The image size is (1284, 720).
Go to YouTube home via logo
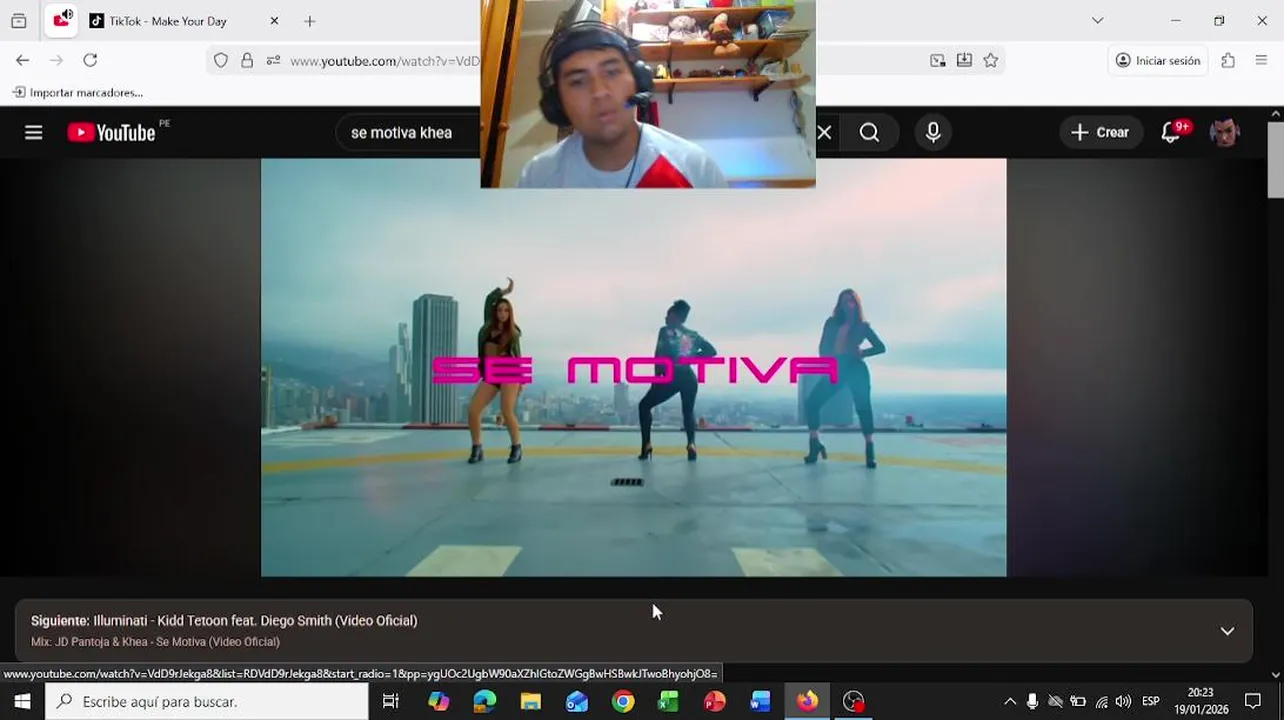111,132
